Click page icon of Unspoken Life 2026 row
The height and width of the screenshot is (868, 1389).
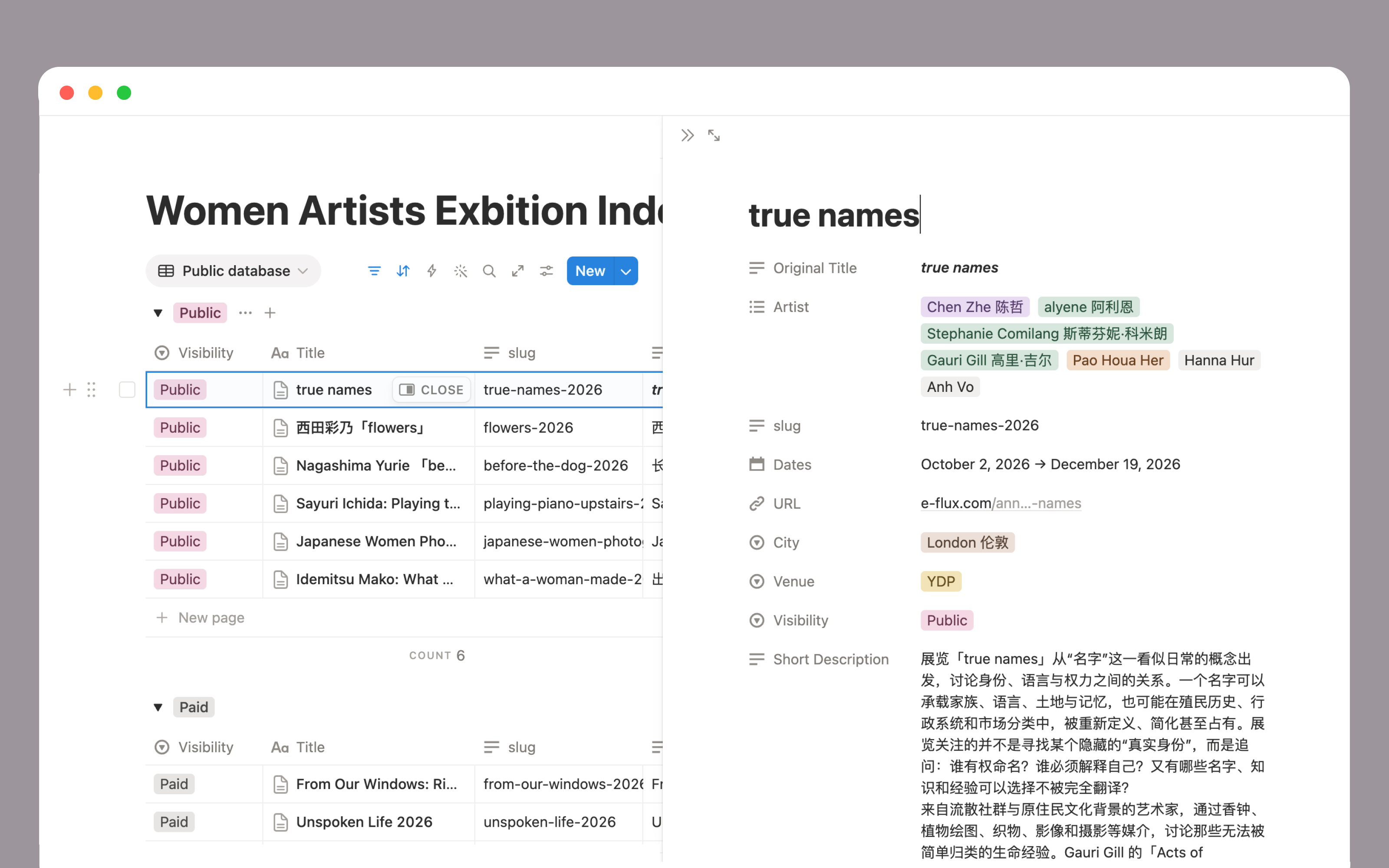[281, 822]
